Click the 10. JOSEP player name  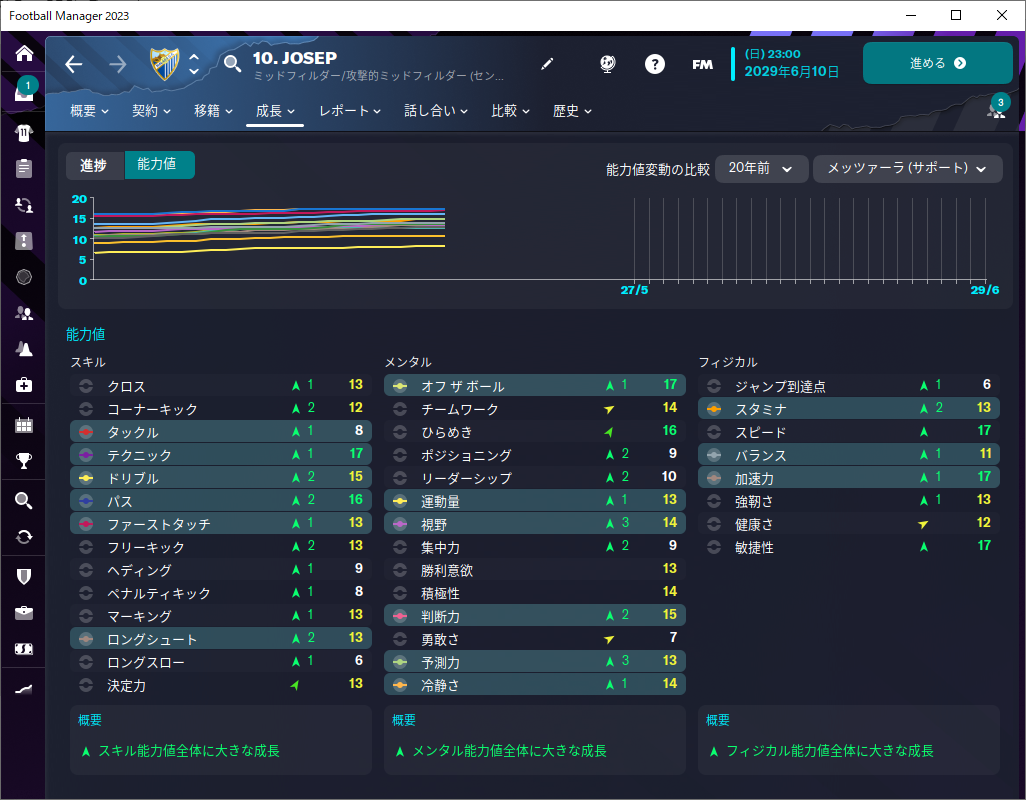point(295,58)
